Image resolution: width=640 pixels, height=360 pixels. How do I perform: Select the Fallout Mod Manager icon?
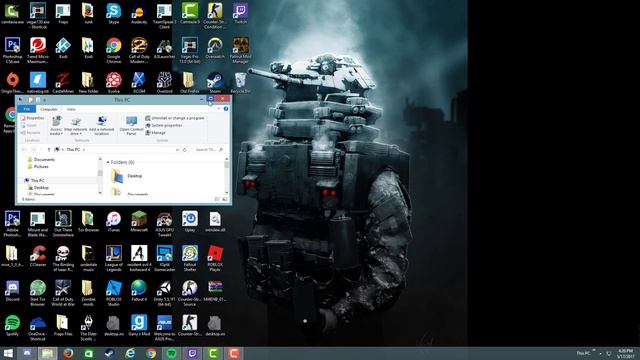pyautogui.click(x=240, y=50)
